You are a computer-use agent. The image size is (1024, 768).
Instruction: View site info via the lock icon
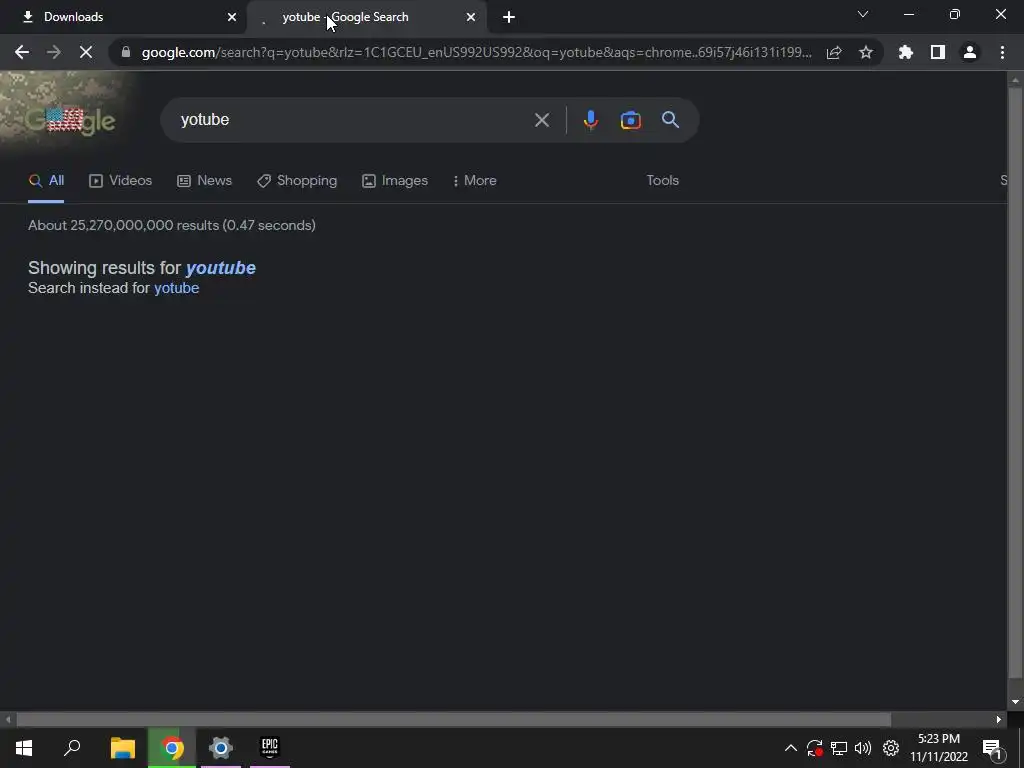pyautogui.click(x=126, y=52)
